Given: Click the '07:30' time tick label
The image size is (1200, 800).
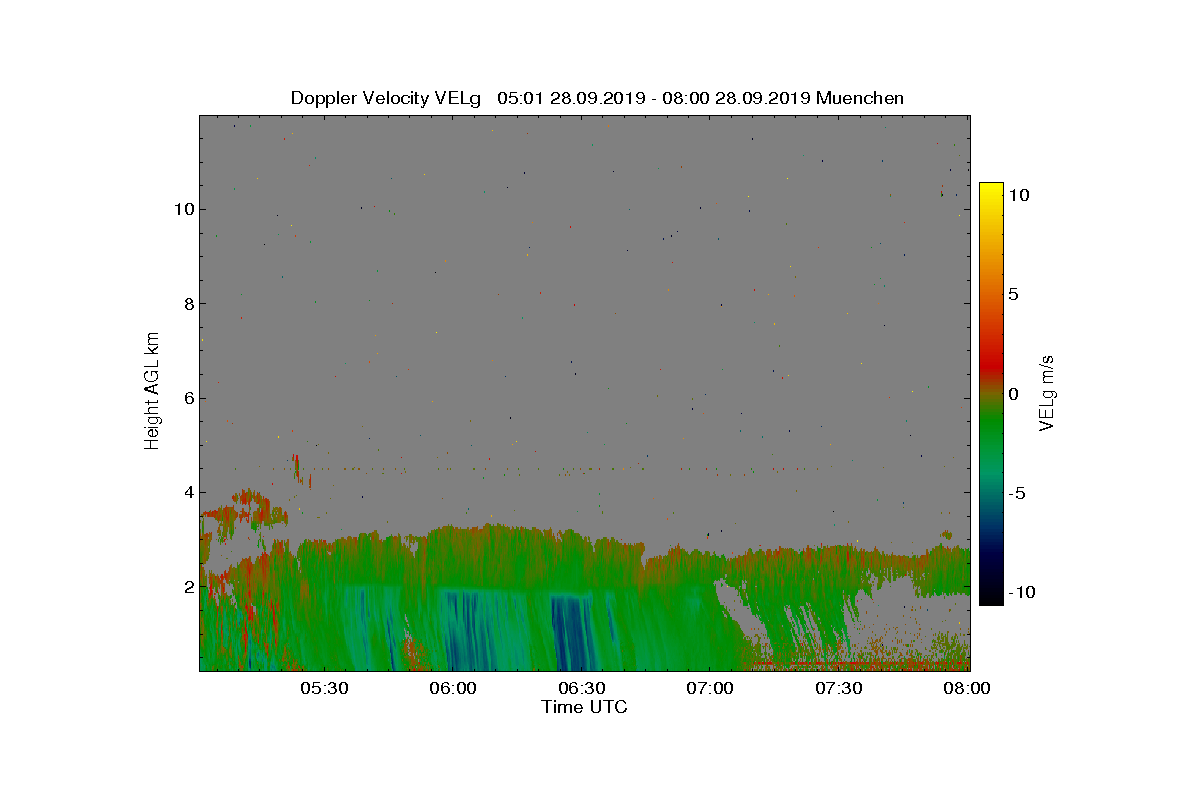Looking at the screenshot, I should (838, 689).
